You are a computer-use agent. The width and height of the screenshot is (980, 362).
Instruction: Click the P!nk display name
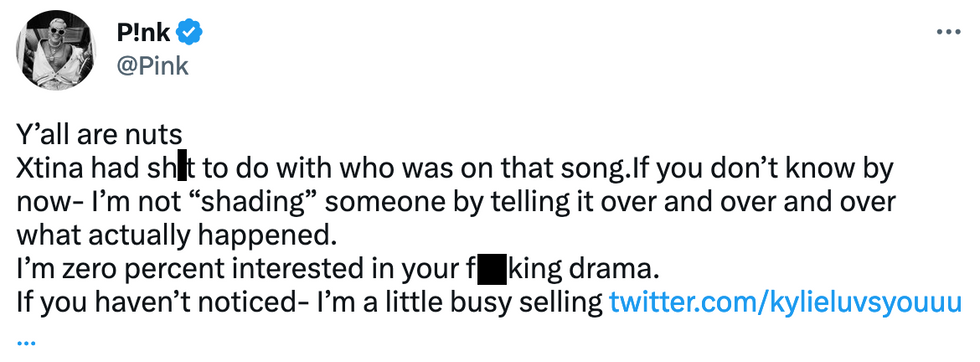pyautogui.click(x=143, y=33)
